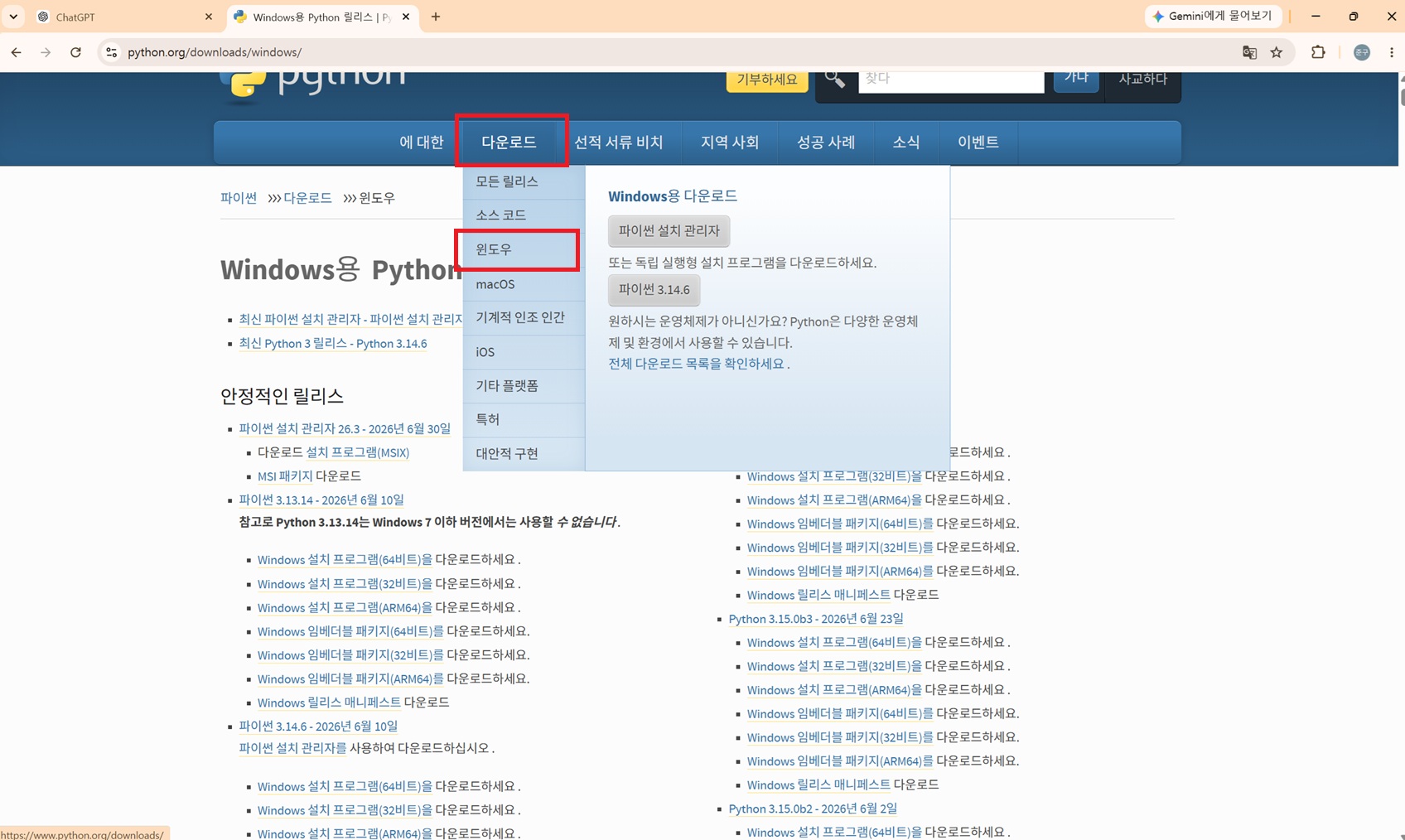1405x840 pixels.
Task: Open the Google Translate page icon
Action: [x=1249, y=52]
